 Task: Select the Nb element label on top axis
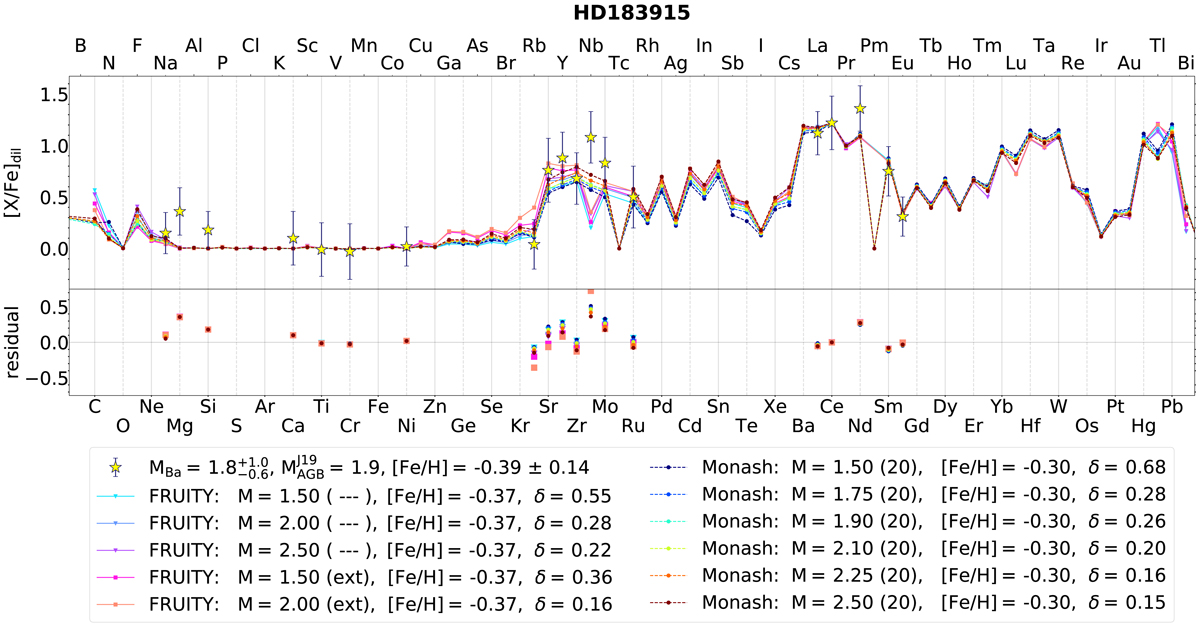click(591, 45)
